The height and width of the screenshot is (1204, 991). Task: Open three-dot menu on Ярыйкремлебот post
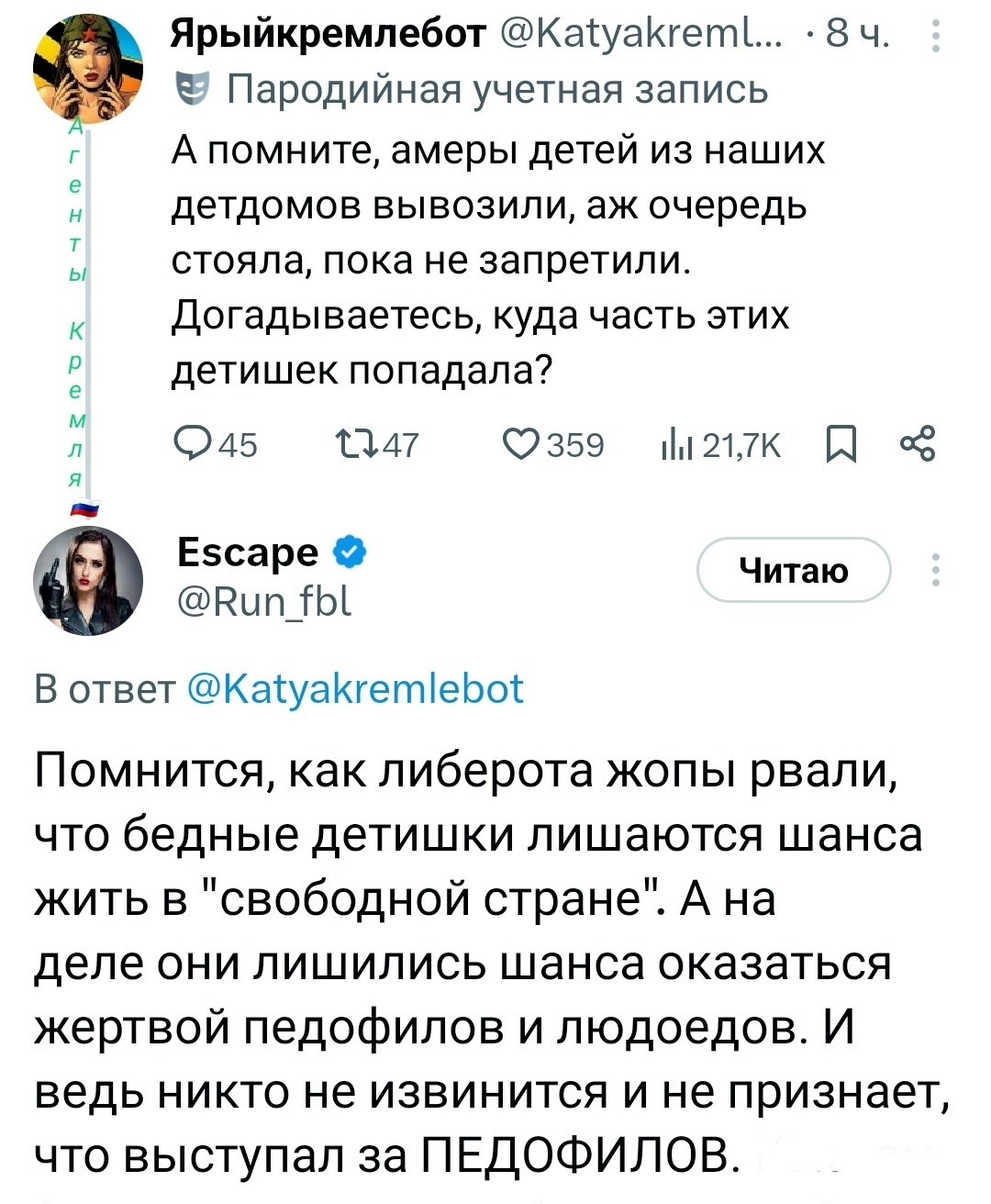(x=935, y=36)
